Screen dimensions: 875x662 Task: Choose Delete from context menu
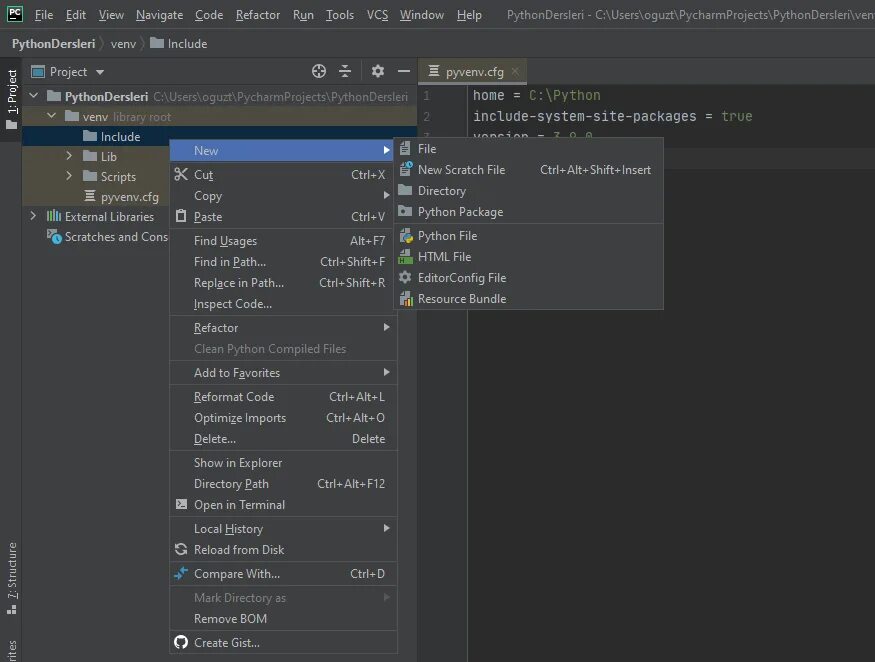point(283,439)
